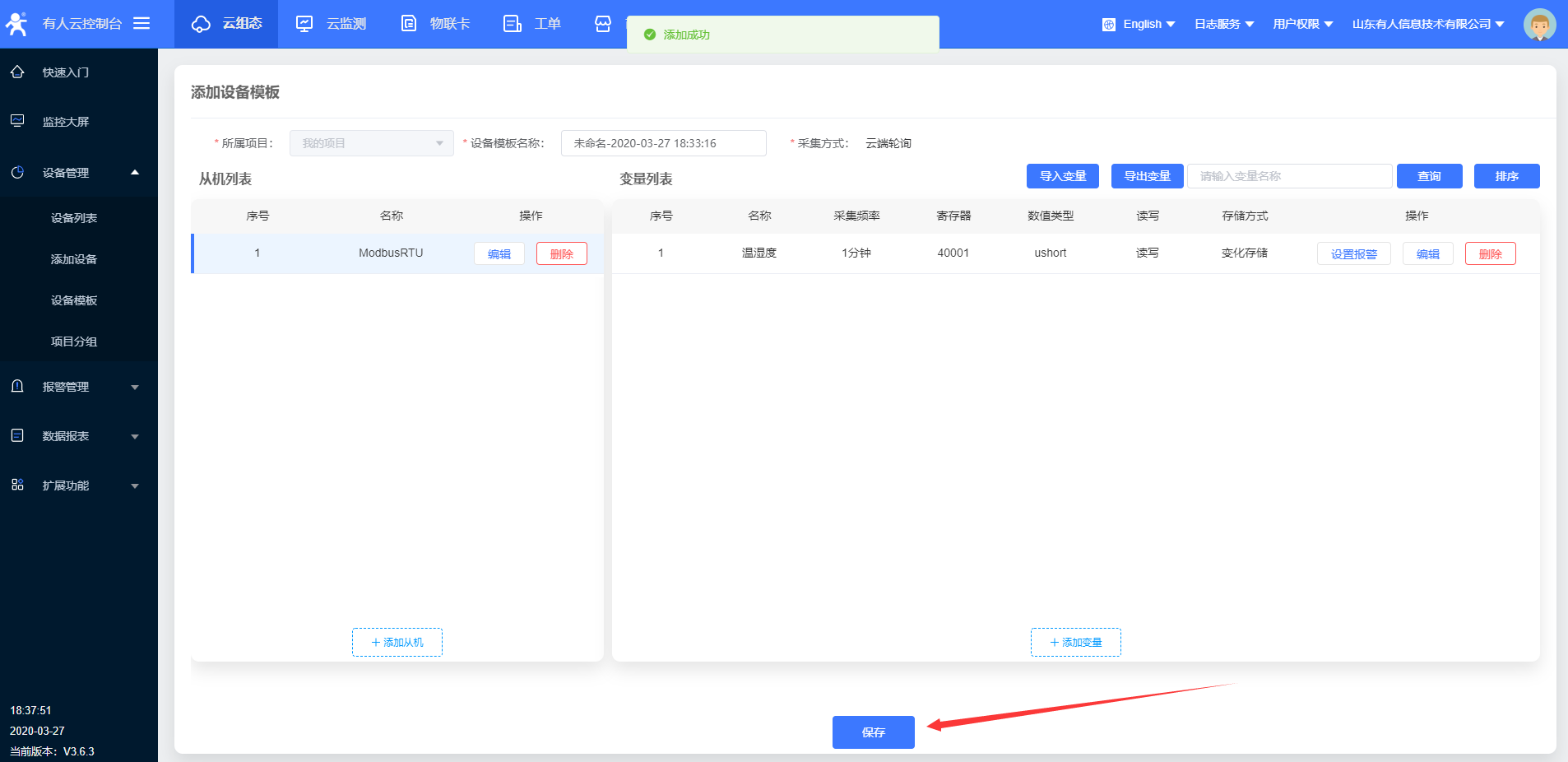This screenshot has width=1568, height=762.
Task: Focus the variable name search field
Action: pos(1288,176)
